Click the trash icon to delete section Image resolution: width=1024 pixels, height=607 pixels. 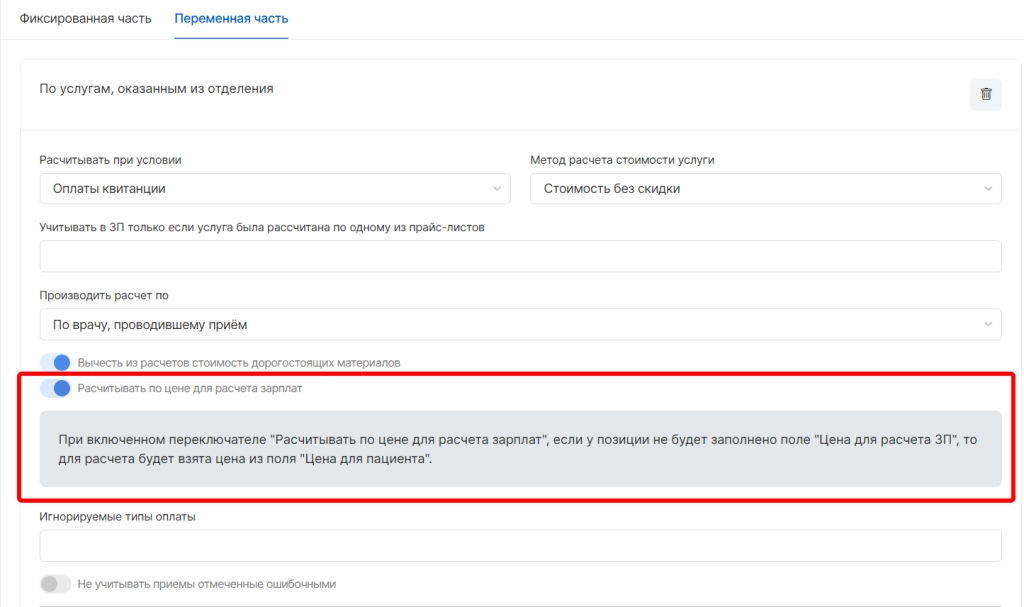[x=986, y=94]
